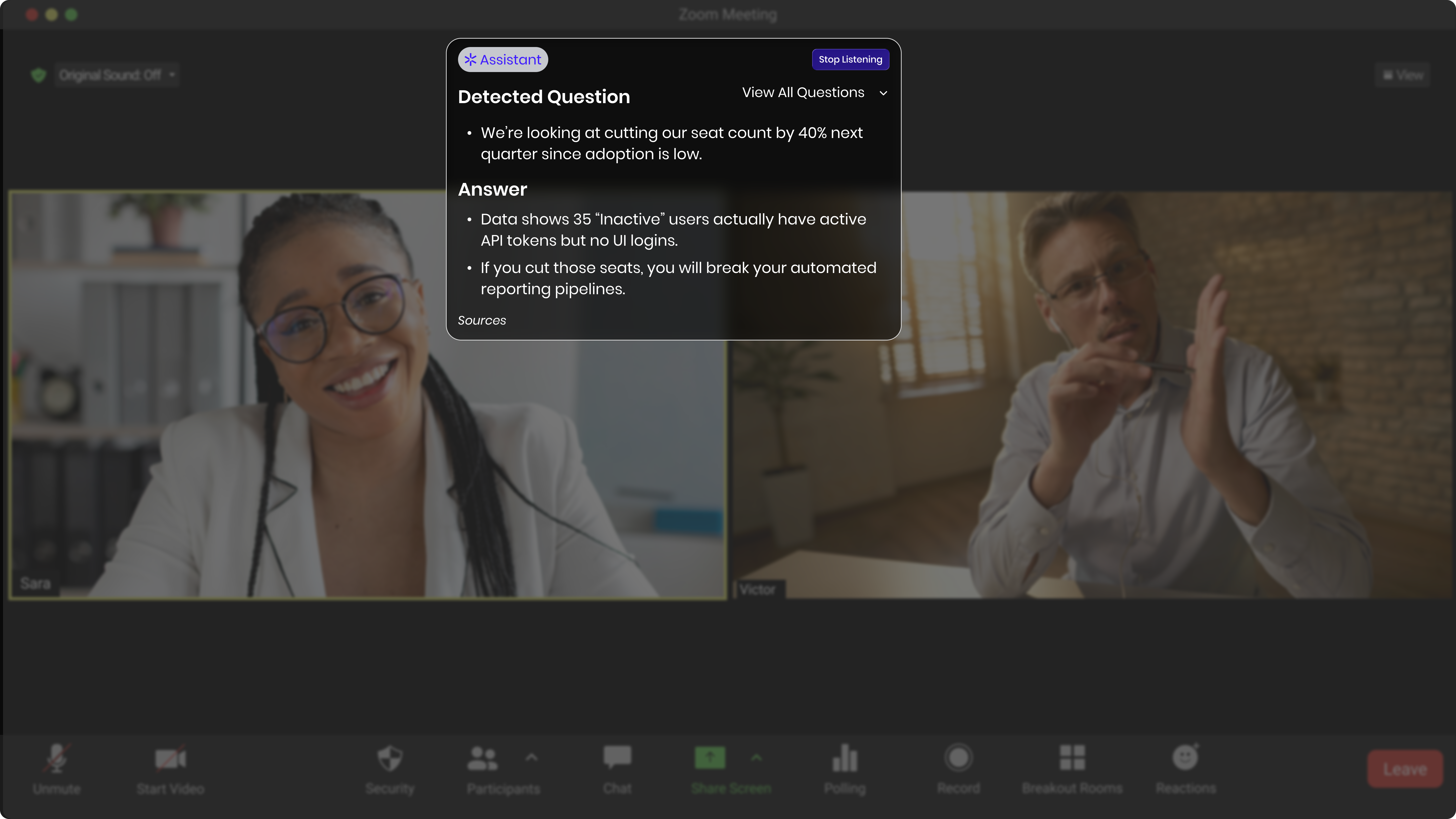1456x819 pixels.
Task: Open the View menu at top right
Action: pos(1402,75)
